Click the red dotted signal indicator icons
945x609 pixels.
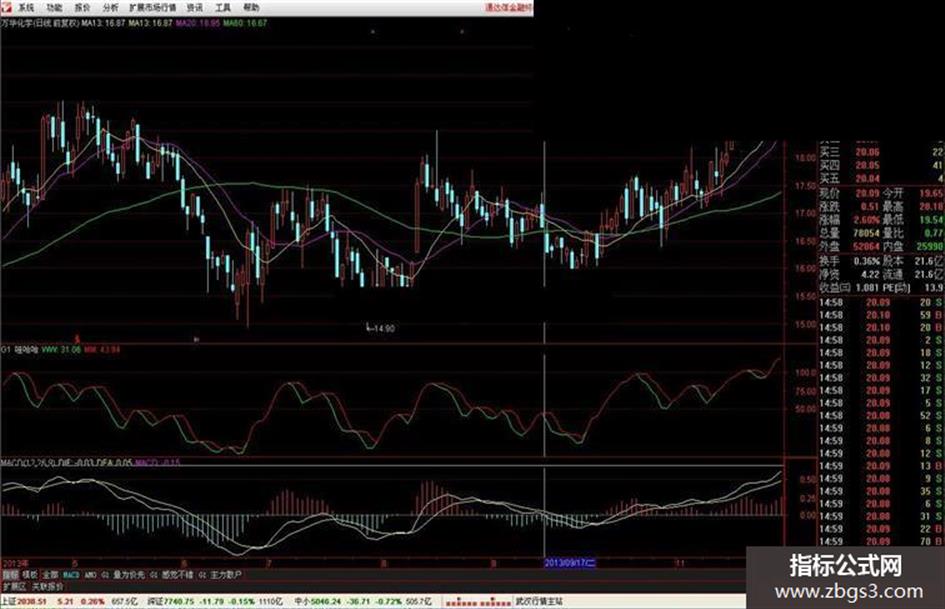(478, 602)
